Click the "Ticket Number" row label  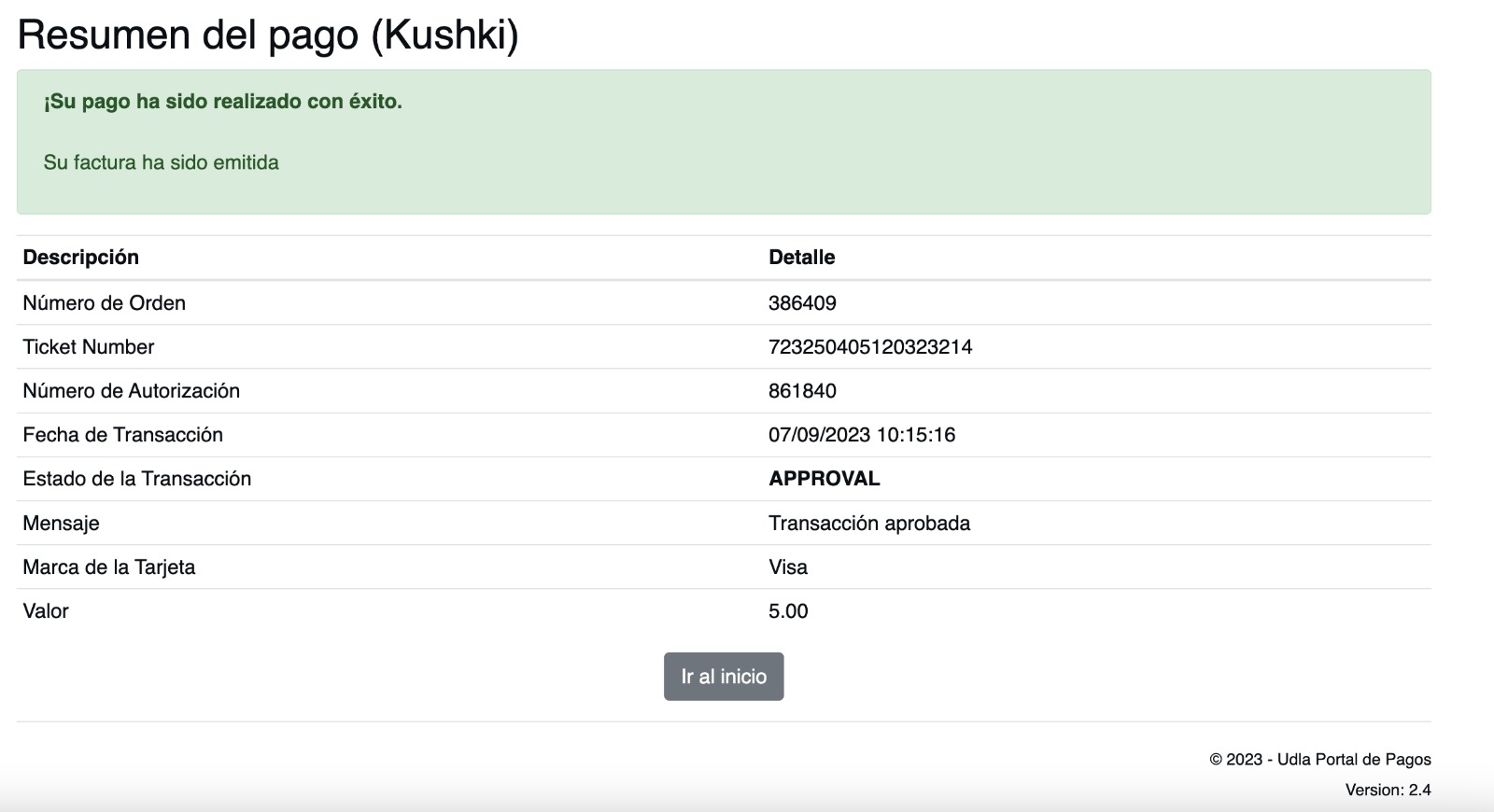(x=89, y=347)
